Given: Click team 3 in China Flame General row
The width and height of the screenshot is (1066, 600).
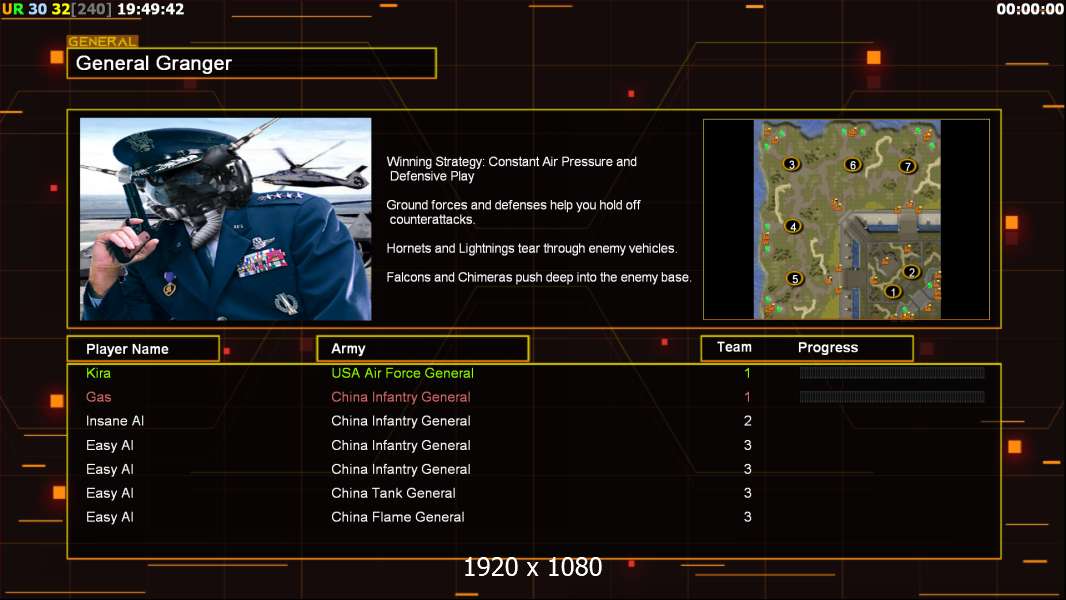Looking at the screenshot, I should (x=748, y=516).
